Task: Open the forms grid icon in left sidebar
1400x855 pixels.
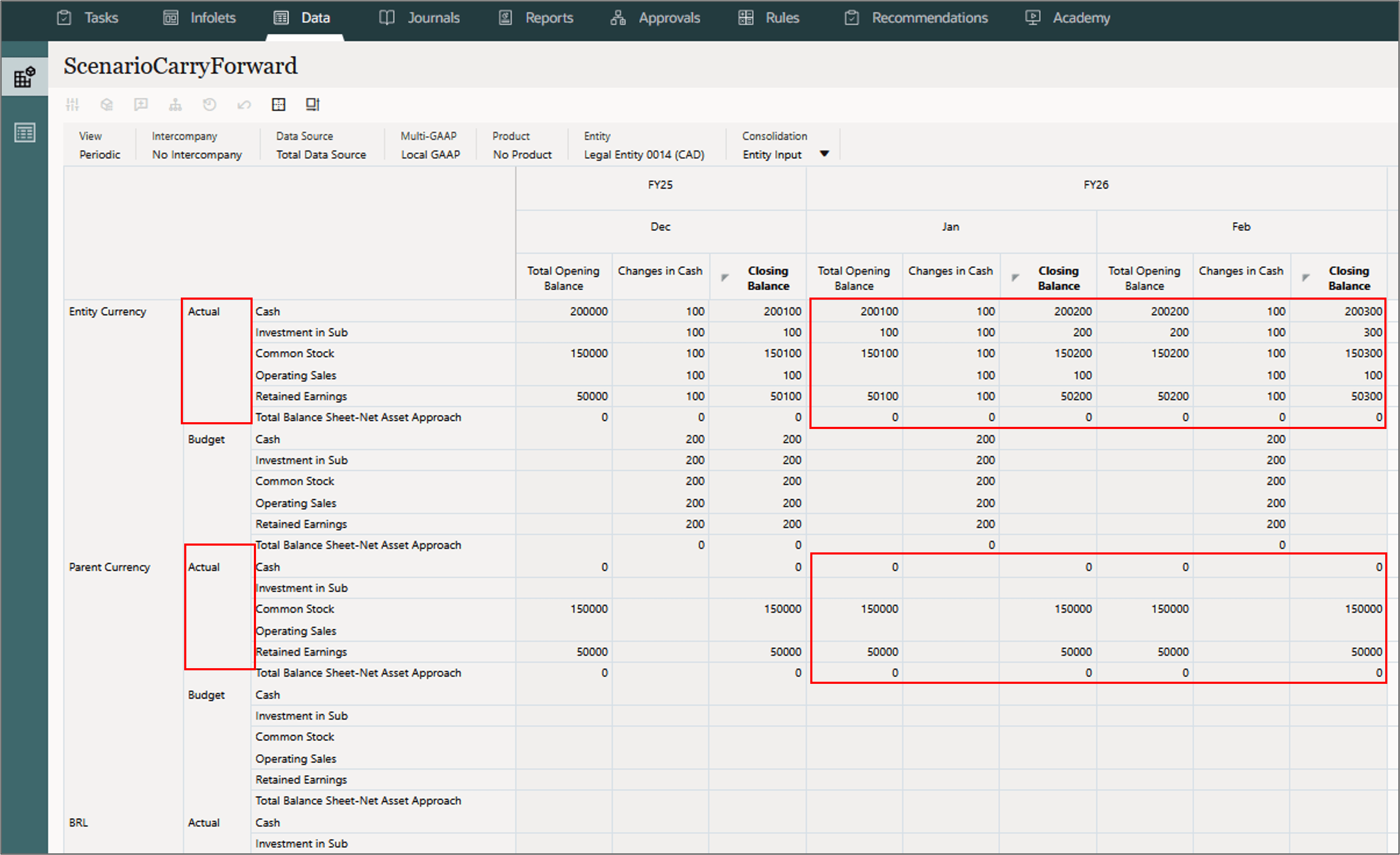Action: 25,77
